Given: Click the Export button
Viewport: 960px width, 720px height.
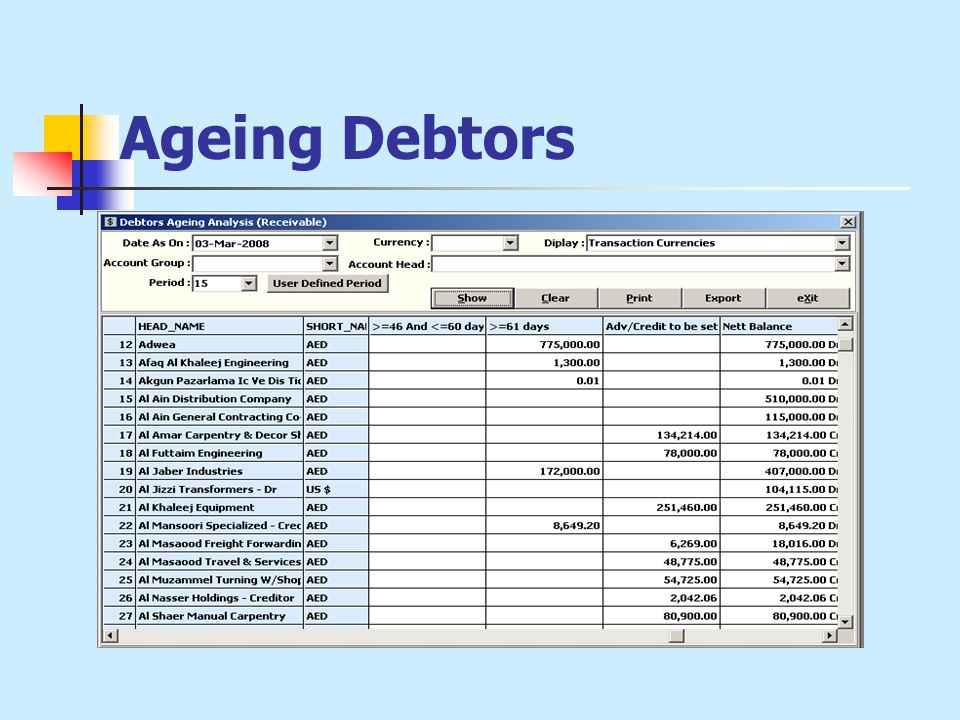Looking at the screenshot, I should pyautogui.click(x=723, y=298).
